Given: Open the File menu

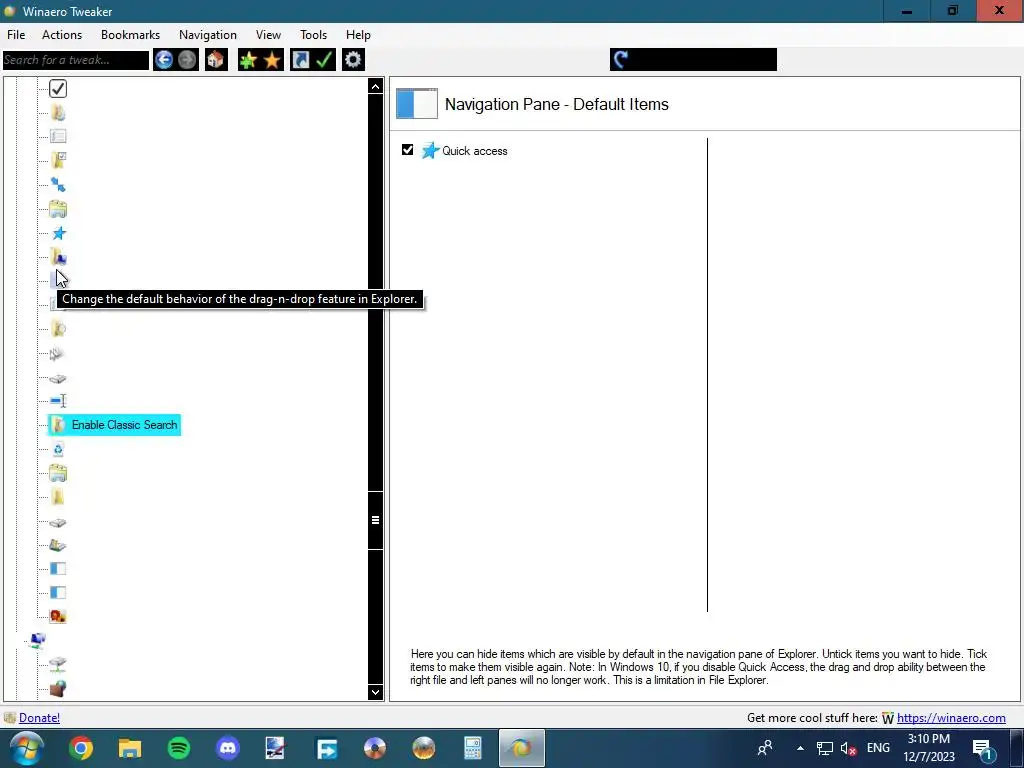Looking at the screenshot, I should pos(16,35).
